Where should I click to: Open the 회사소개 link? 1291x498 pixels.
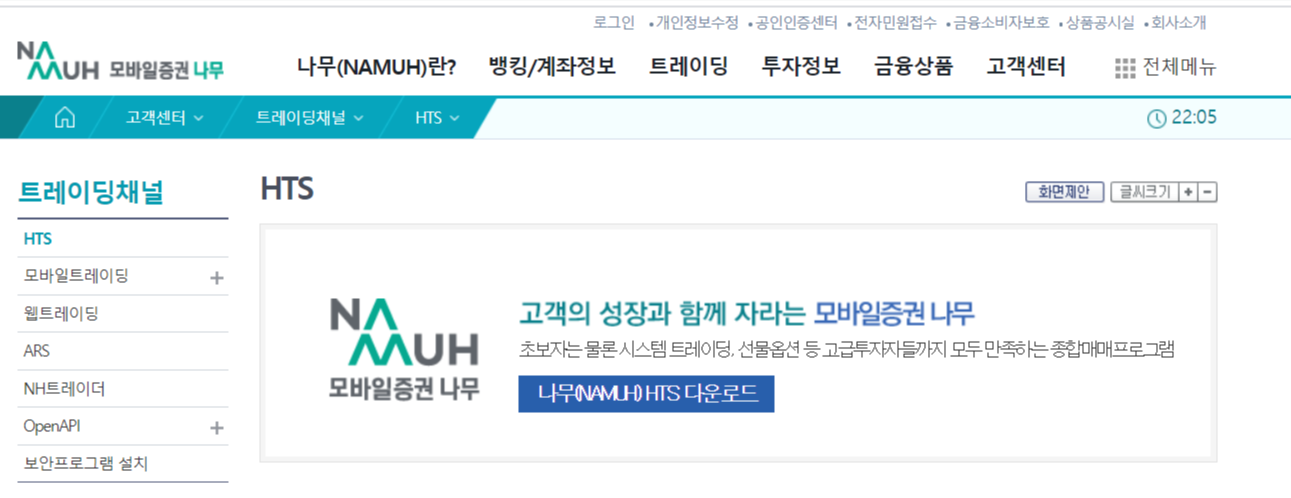point(1179,22)
